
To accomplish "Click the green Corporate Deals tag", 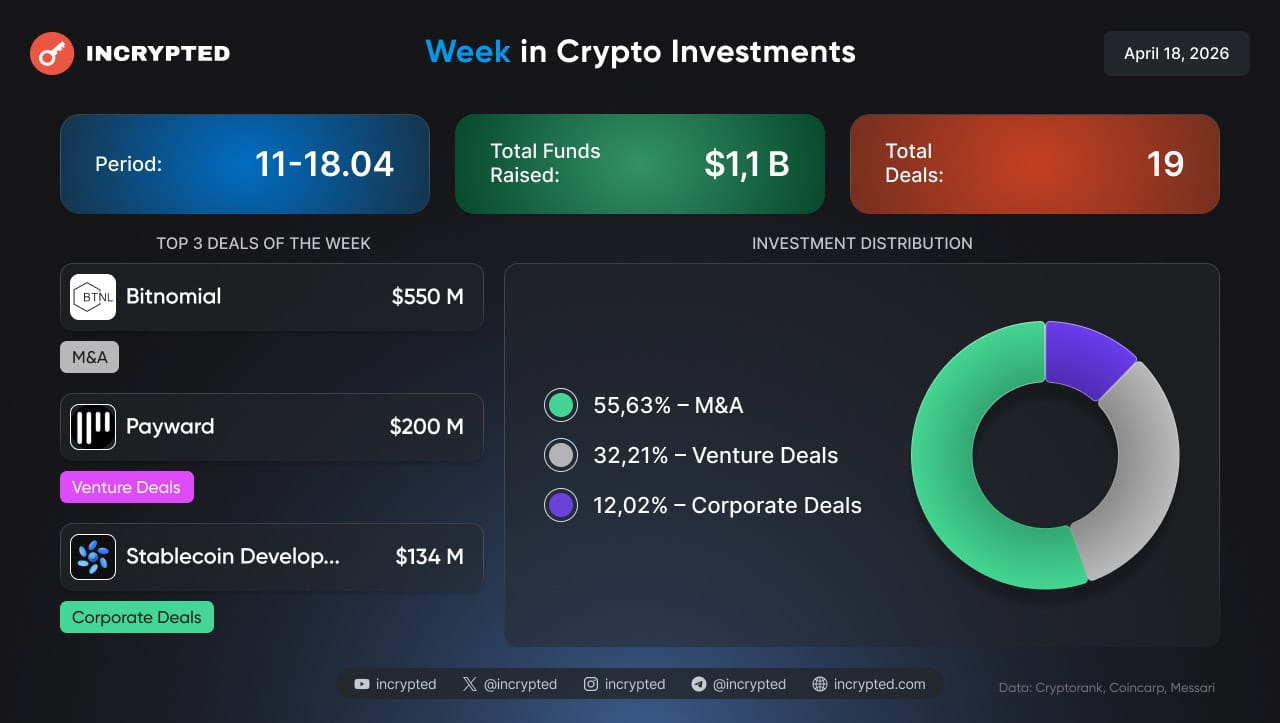I will [x=136, y=617].
